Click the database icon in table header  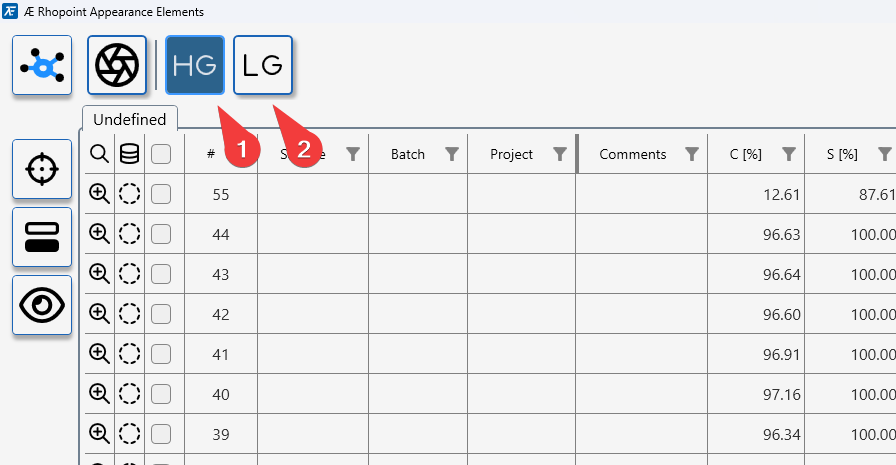(x=129, y=154)
